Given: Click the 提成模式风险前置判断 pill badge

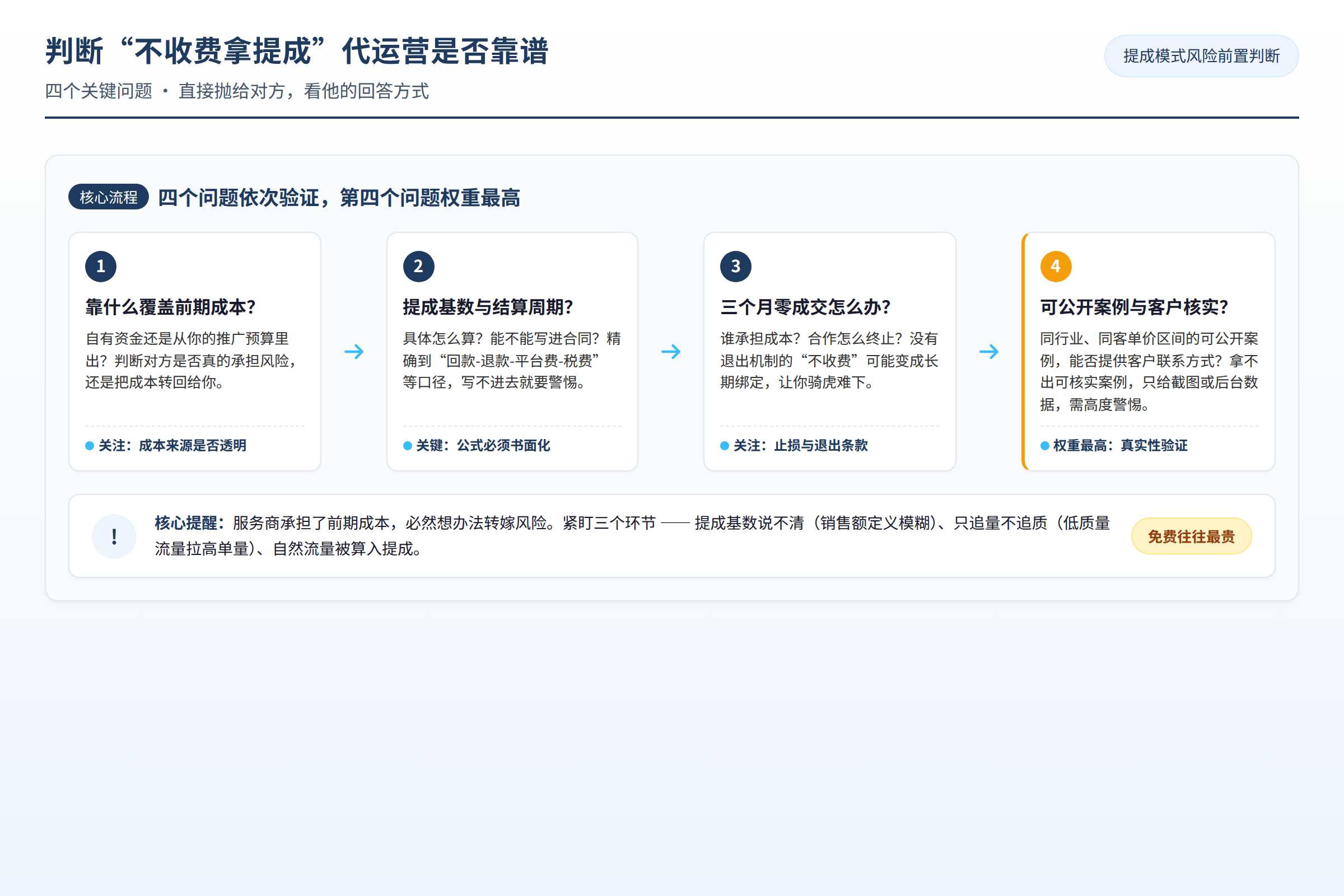Looking at the screenshot, I should tap(1201, 56).
